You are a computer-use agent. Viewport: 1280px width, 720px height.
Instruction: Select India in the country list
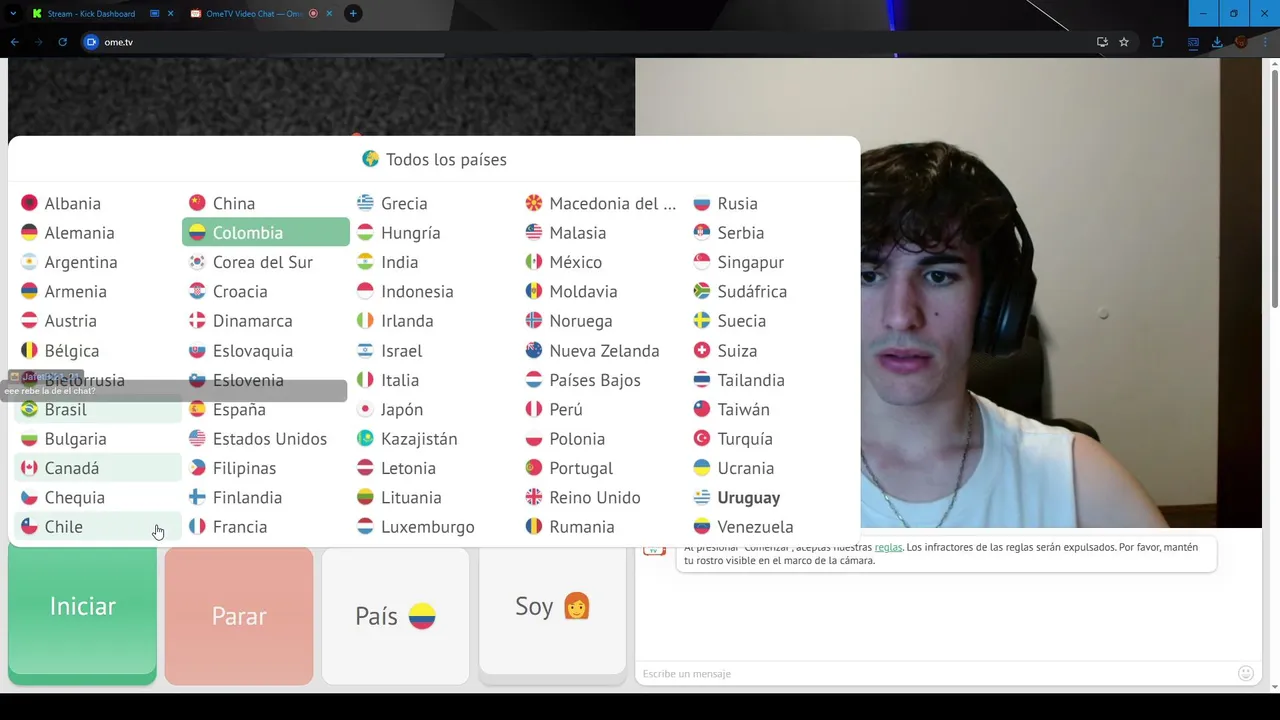pos(433,262)
